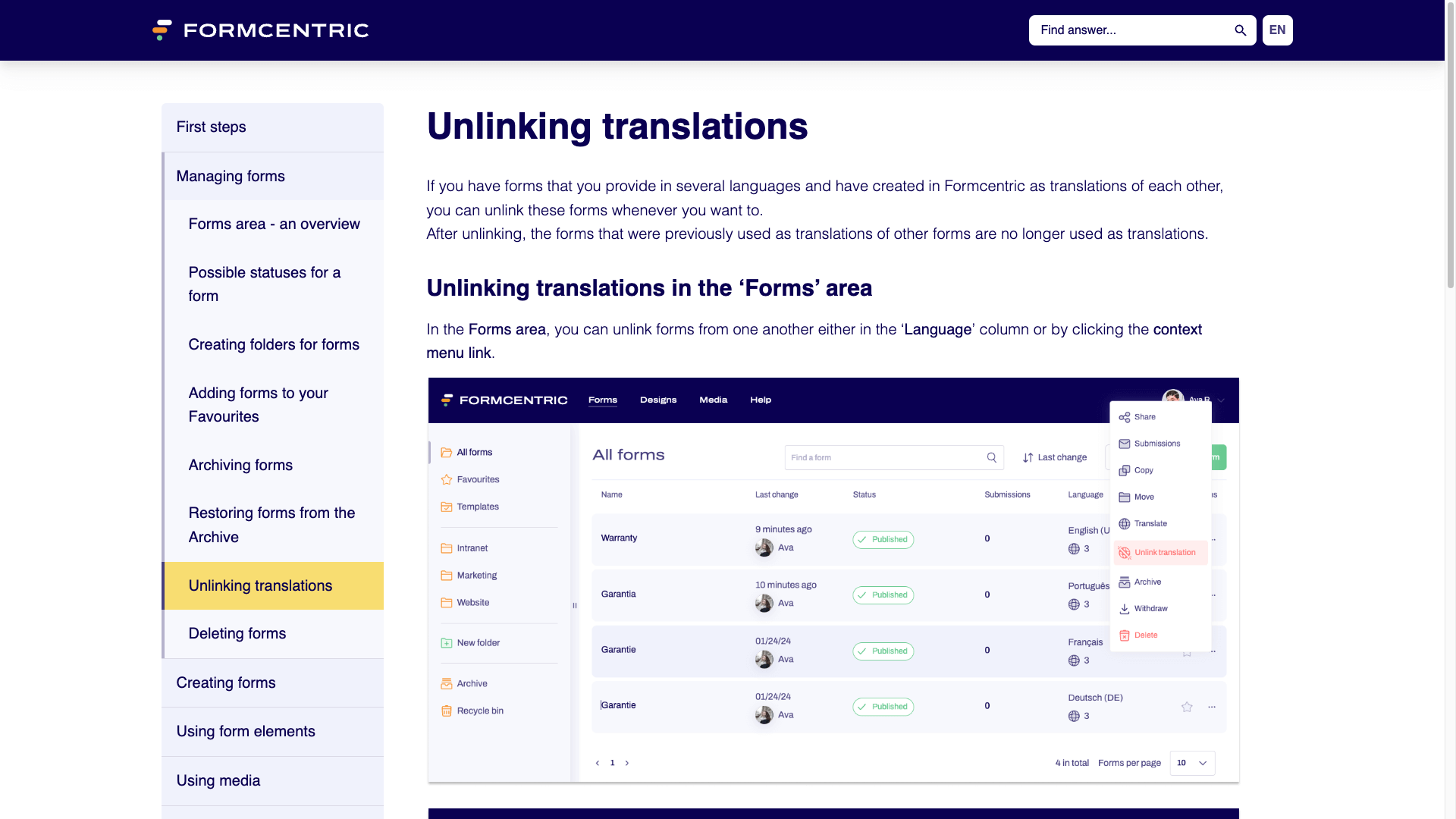Click the Forms area screenshot image
The width and height of the screenshot is (1456, 819).
(x=833, y=580)
